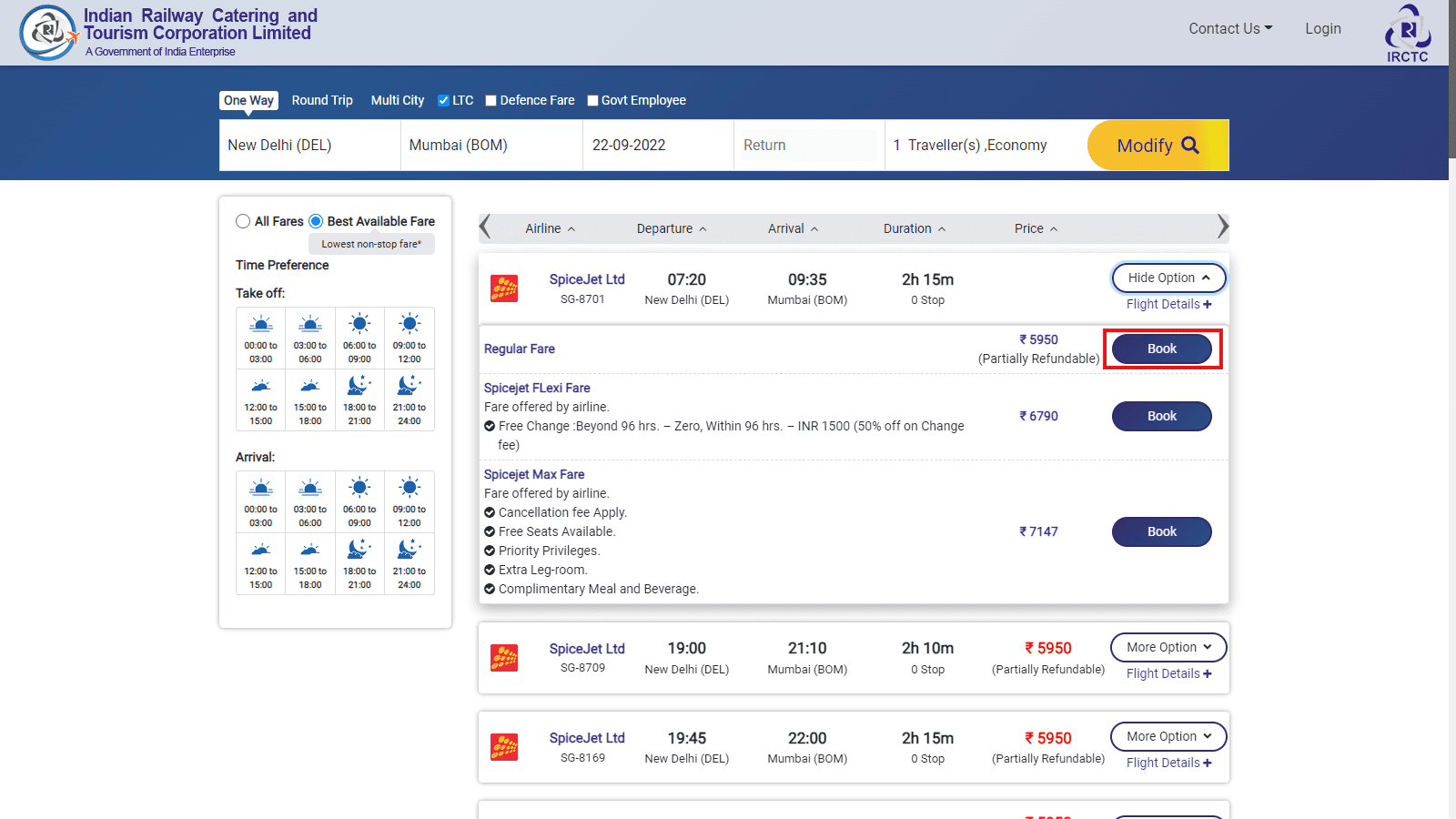This screenshot has height=819, width=1456.
Task: Open the Login page
Action: click(x=1323, y=28)
